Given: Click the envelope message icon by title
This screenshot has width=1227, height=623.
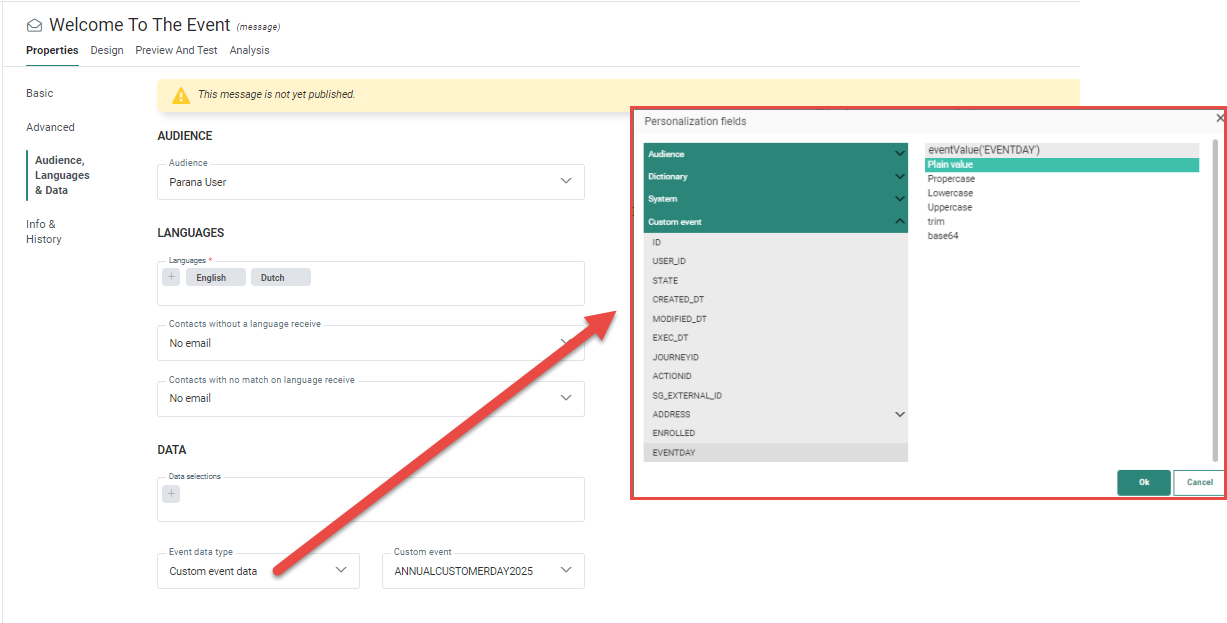Looking at the screenshot, I should pyautogui.click(x=35, y=25).
